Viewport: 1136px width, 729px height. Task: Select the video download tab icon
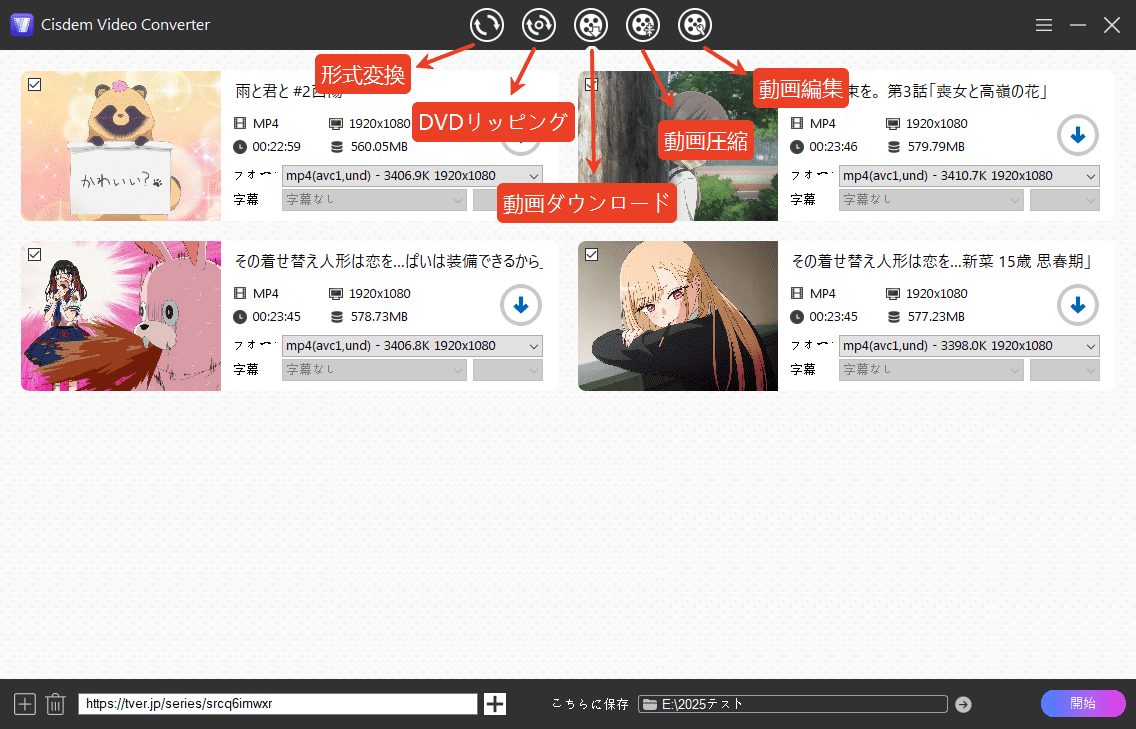[x=591, y=25]
